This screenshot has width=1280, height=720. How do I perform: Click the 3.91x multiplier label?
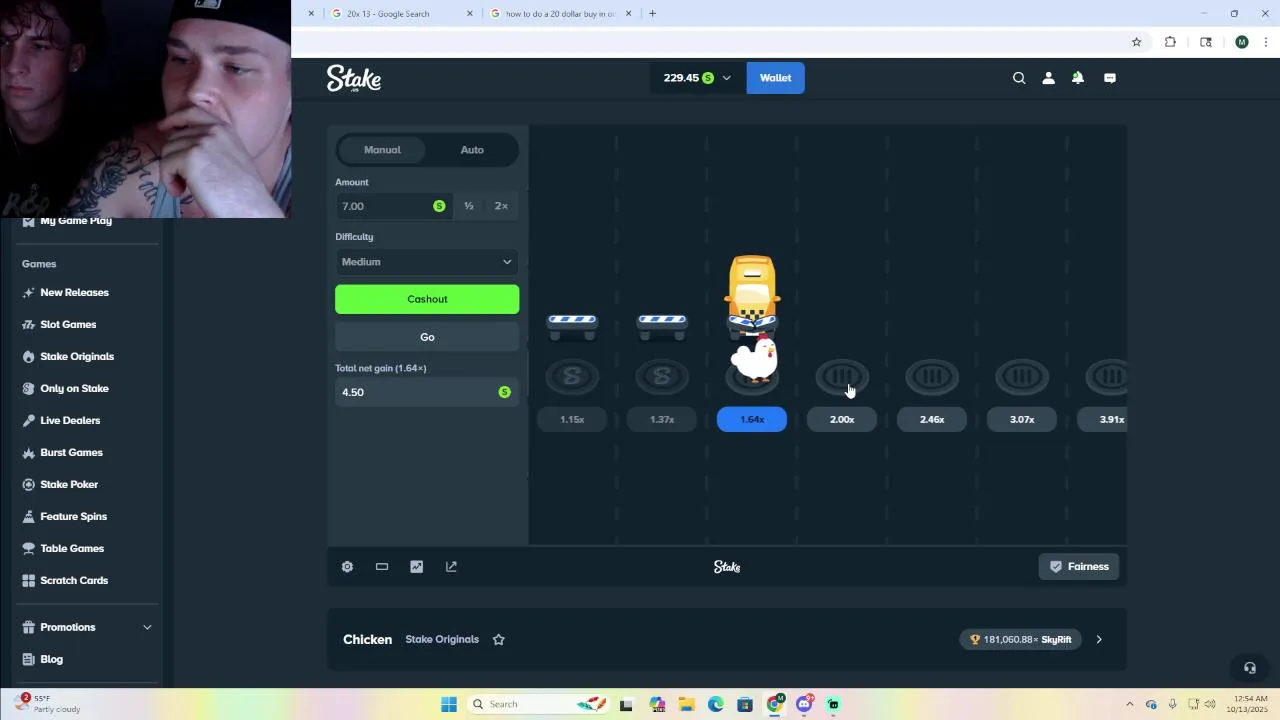[1102, 420]
